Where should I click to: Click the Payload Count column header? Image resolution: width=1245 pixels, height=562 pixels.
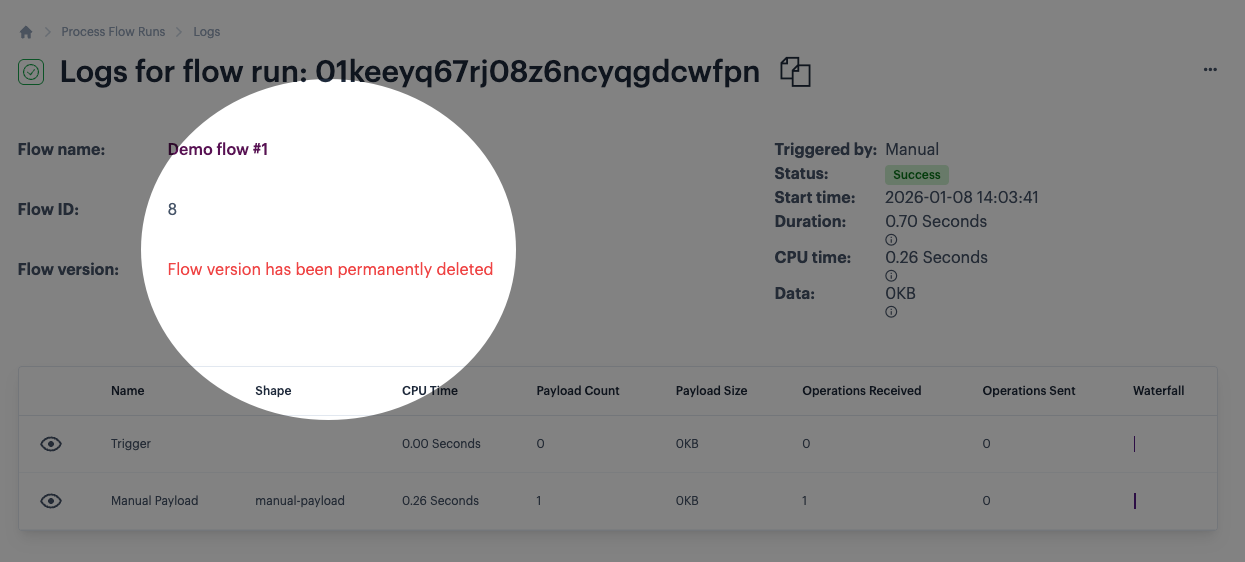click(x=578, y=391)
